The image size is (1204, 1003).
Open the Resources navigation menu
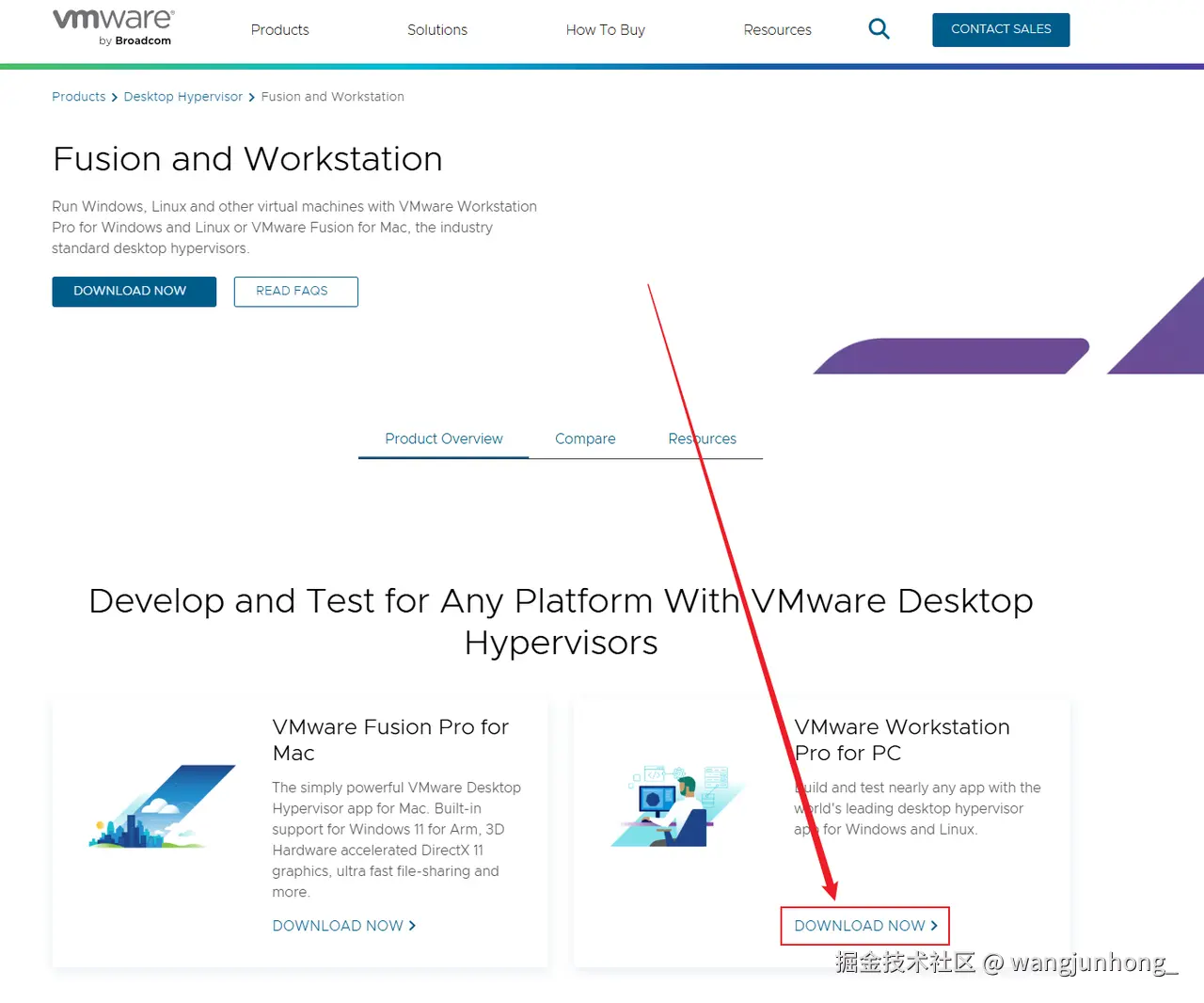click(777, 30)
